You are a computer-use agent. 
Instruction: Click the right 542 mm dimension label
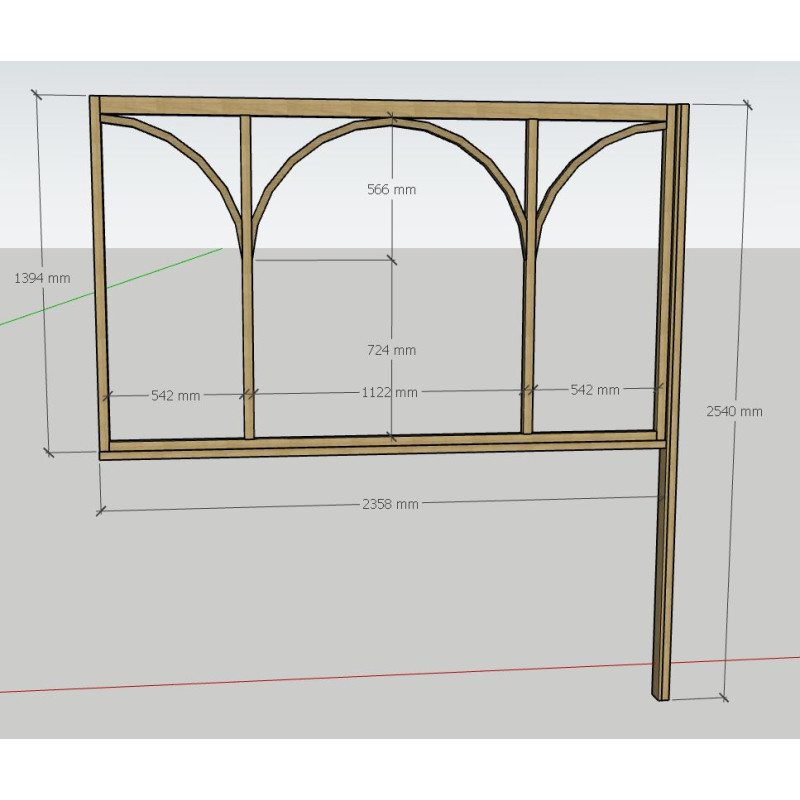tap(595, 389)
